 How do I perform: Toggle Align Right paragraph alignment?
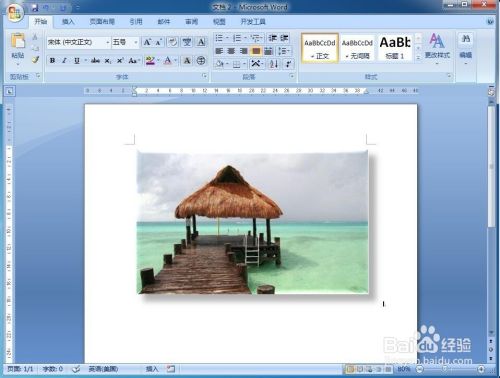(244, 51)
